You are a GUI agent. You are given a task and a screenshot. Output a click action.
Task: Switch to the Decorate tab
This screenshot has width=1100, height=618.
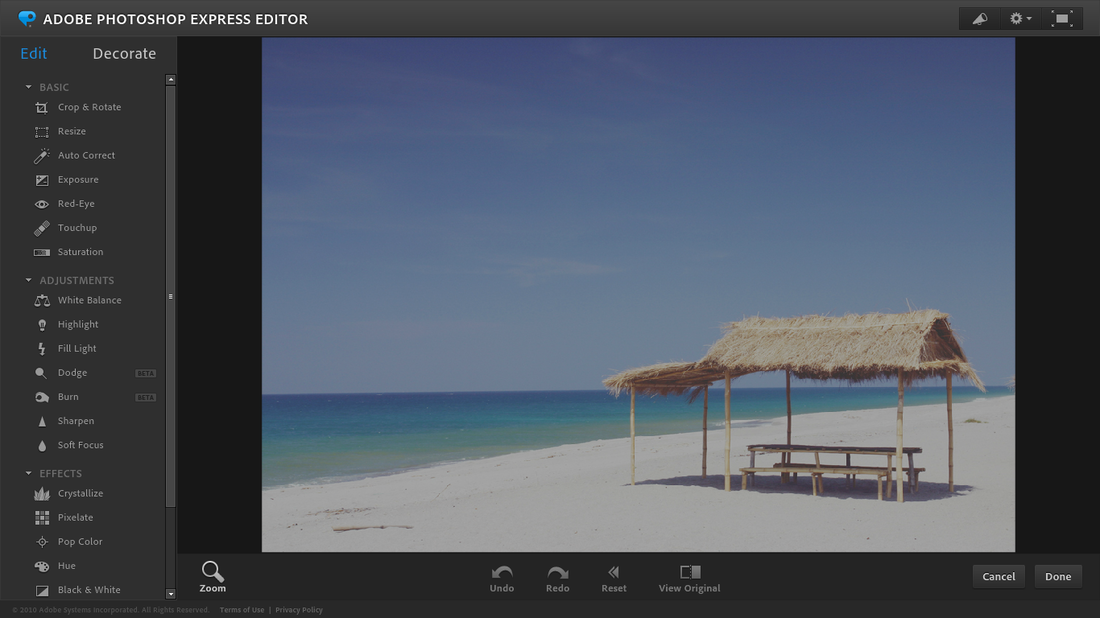click(x=124, y=53)
